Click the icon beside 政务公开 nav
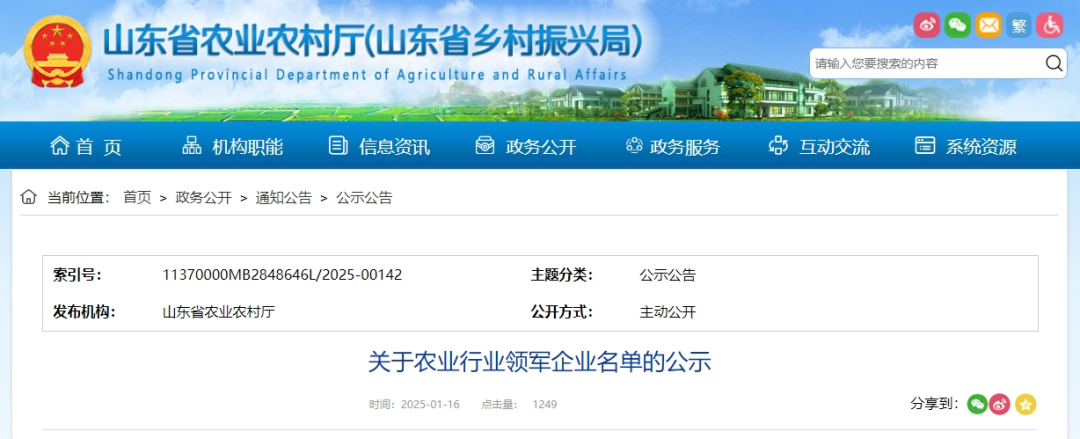 pos(486,145)
